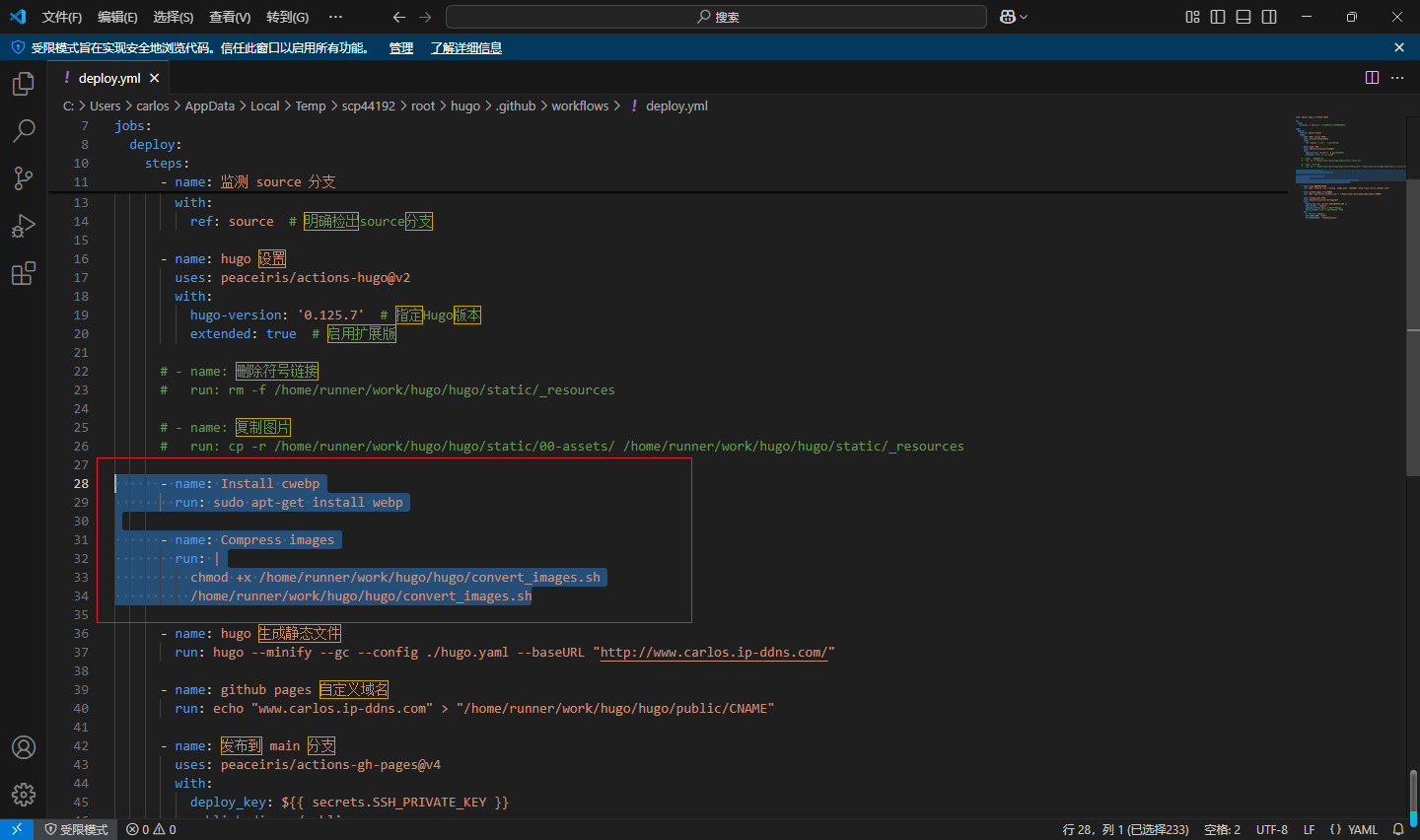
Task: Open the Copilot chat icon
Action: pos(1008,17)
